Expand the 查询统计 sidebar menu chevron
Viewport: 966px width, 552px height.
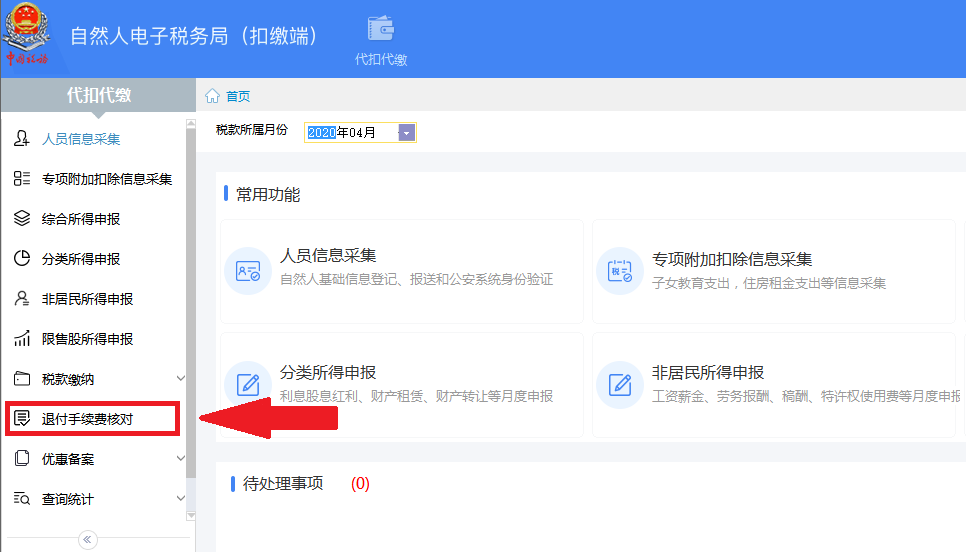tap(181, 498)
